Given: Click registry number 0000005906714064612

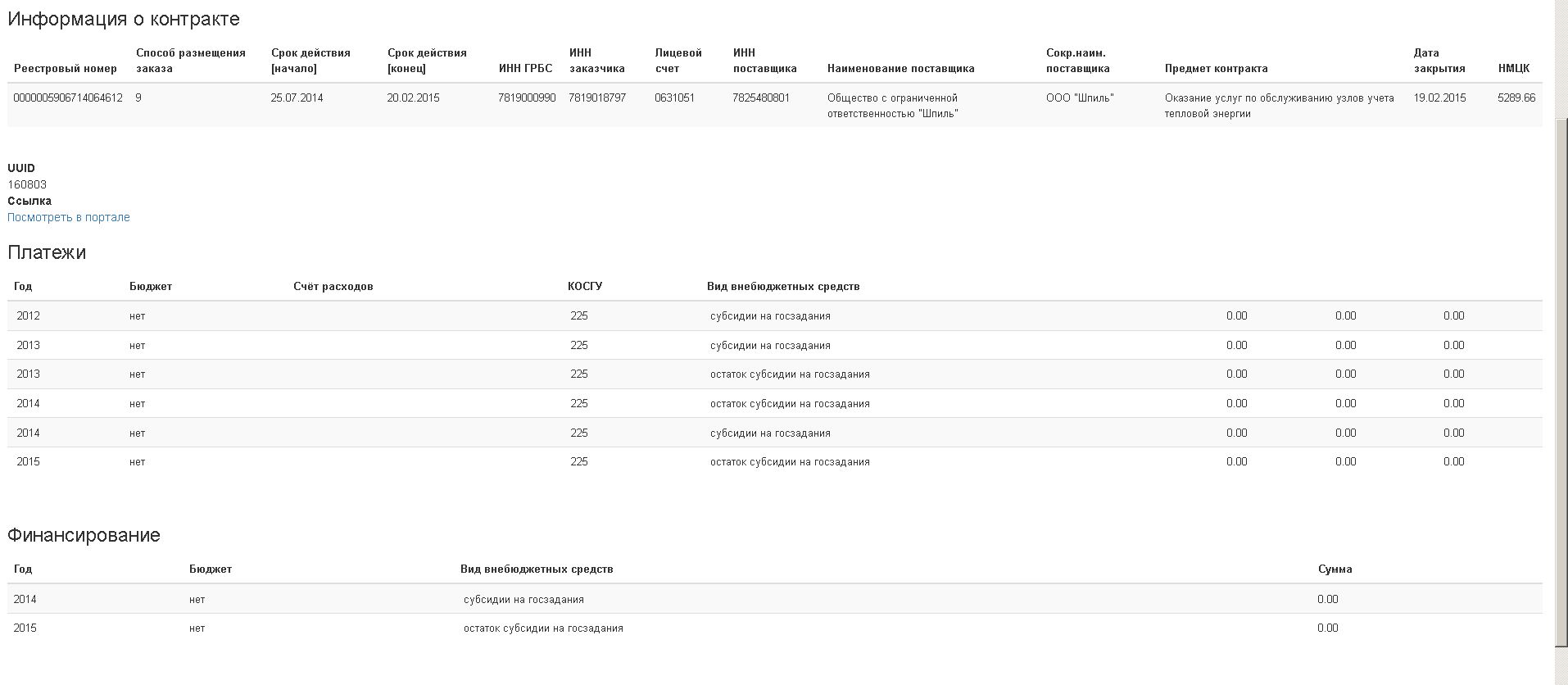Looking at the screenshot, I should pyautogui.click(x=68, y=98).
